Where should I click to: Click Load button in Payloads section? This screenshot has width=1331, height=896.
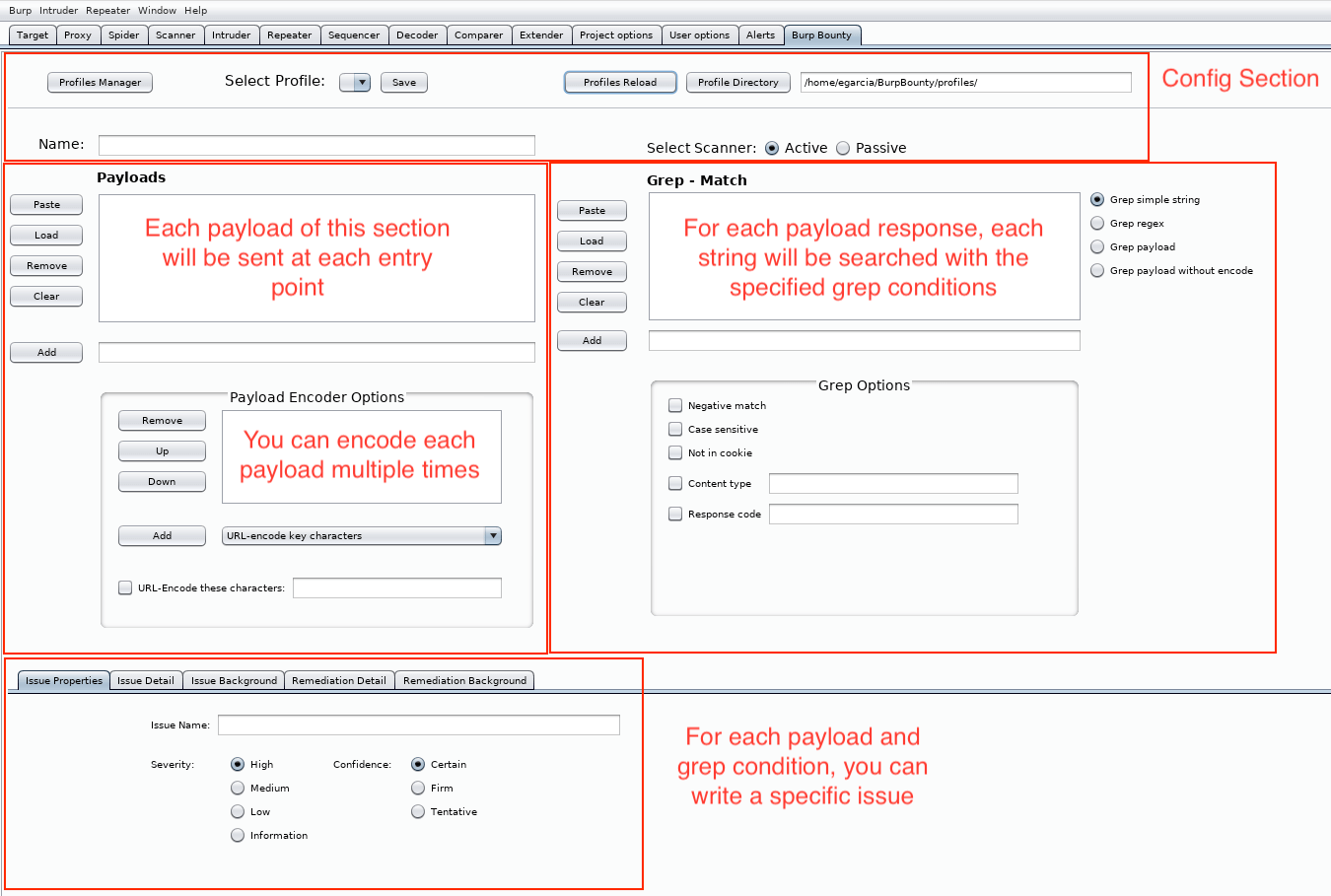[x=46, y=236]
